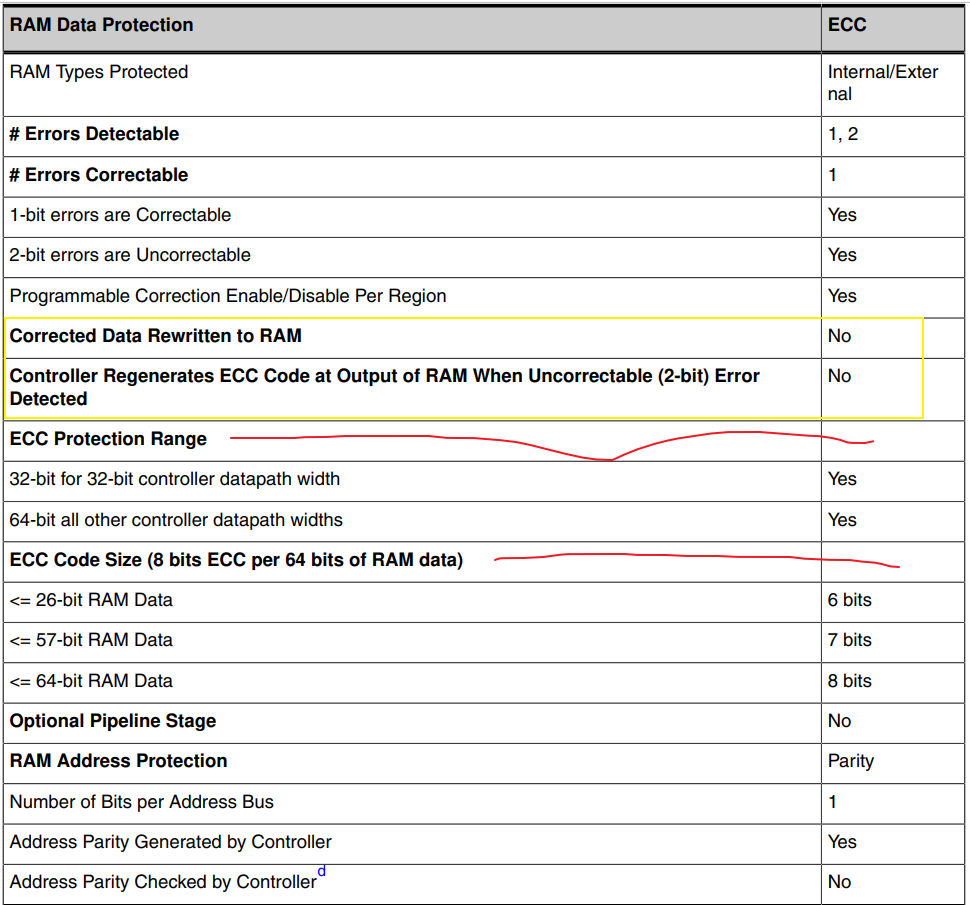Select '# Errors Detectable' row label
The width and height of the screenshot is (970, 905).
(x=94, y=134)
